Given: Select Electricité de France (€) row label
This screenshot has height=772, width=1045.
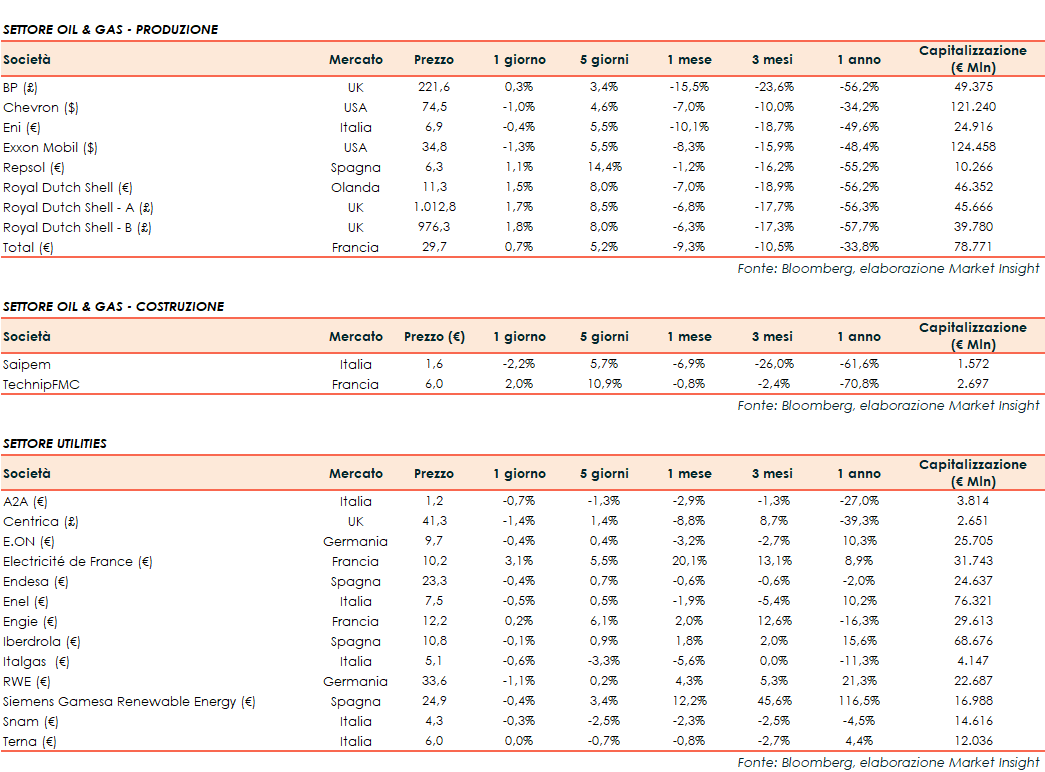Looking at the screenshot, I should tap(78, 561).
